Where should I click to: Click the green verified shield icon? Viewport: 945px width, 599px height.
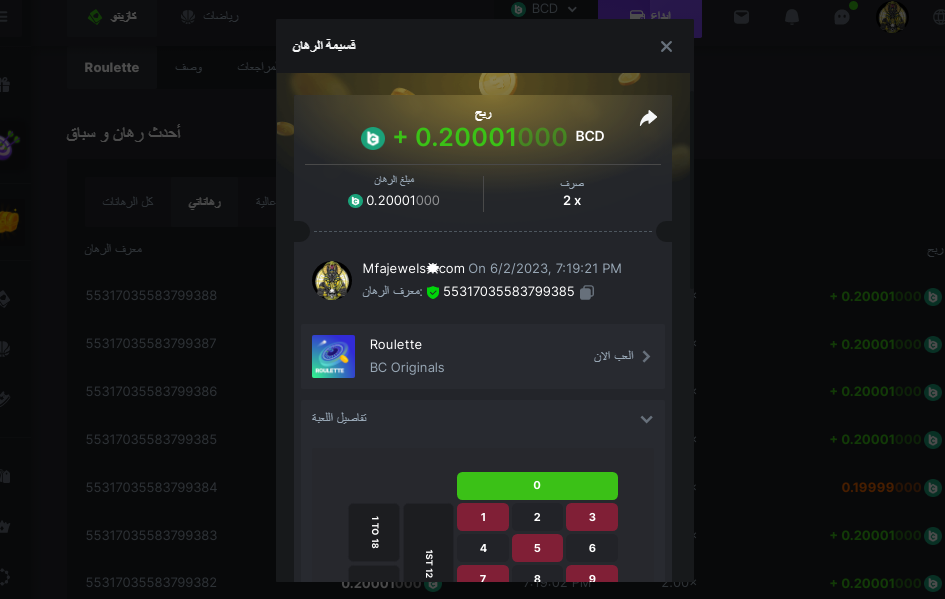[433, 292]
